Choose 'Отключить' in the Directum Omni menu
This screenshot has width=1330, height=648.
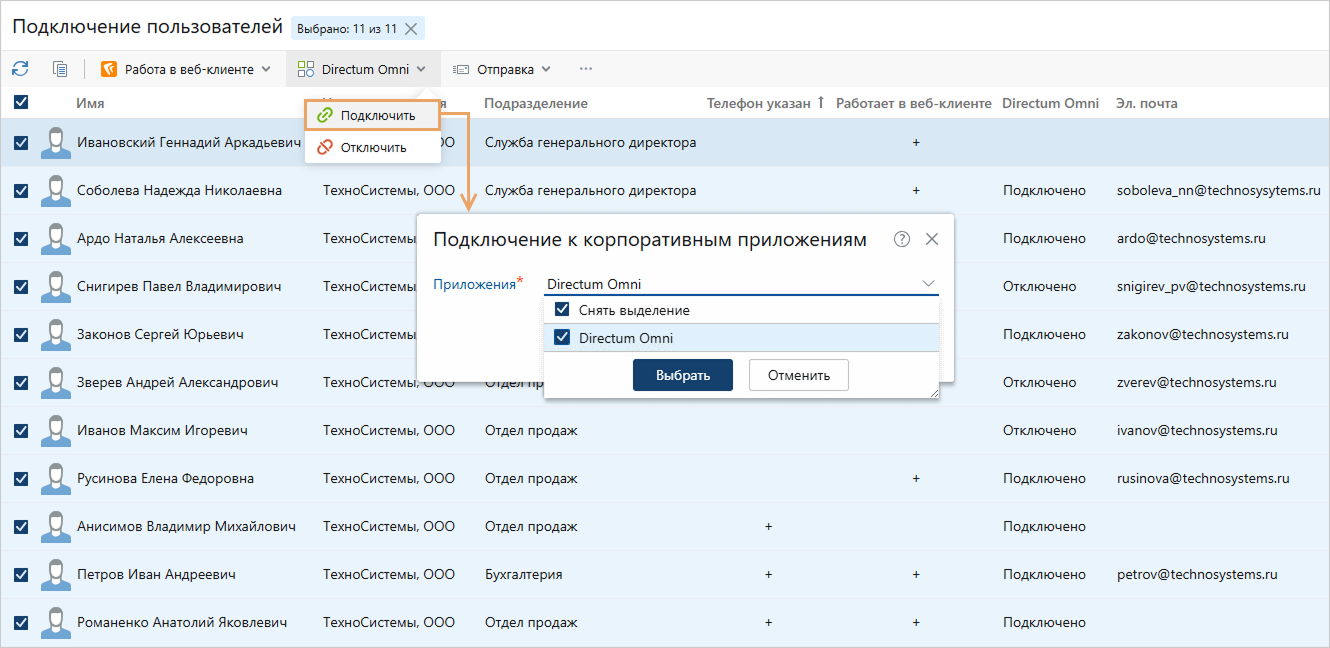click(x=373, y=147)
